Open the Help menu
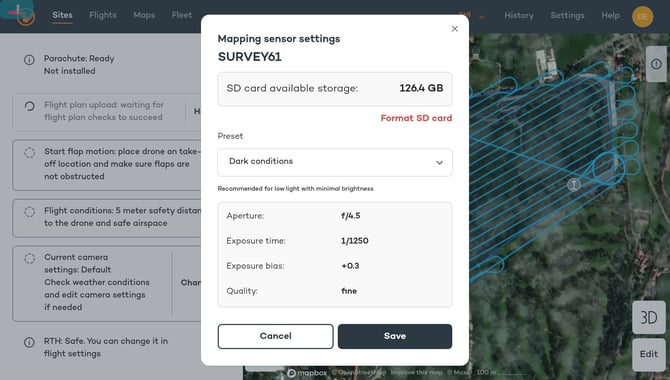This screenshot has width=670, height=380. pos(610,15)
